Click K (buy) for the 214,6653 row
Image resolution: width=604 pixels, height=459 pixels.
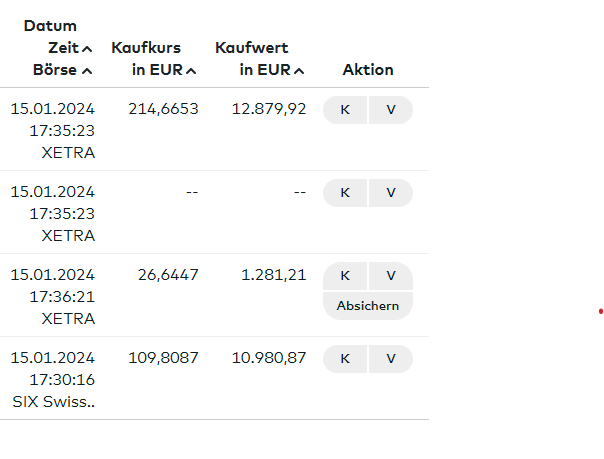point(345,110)
